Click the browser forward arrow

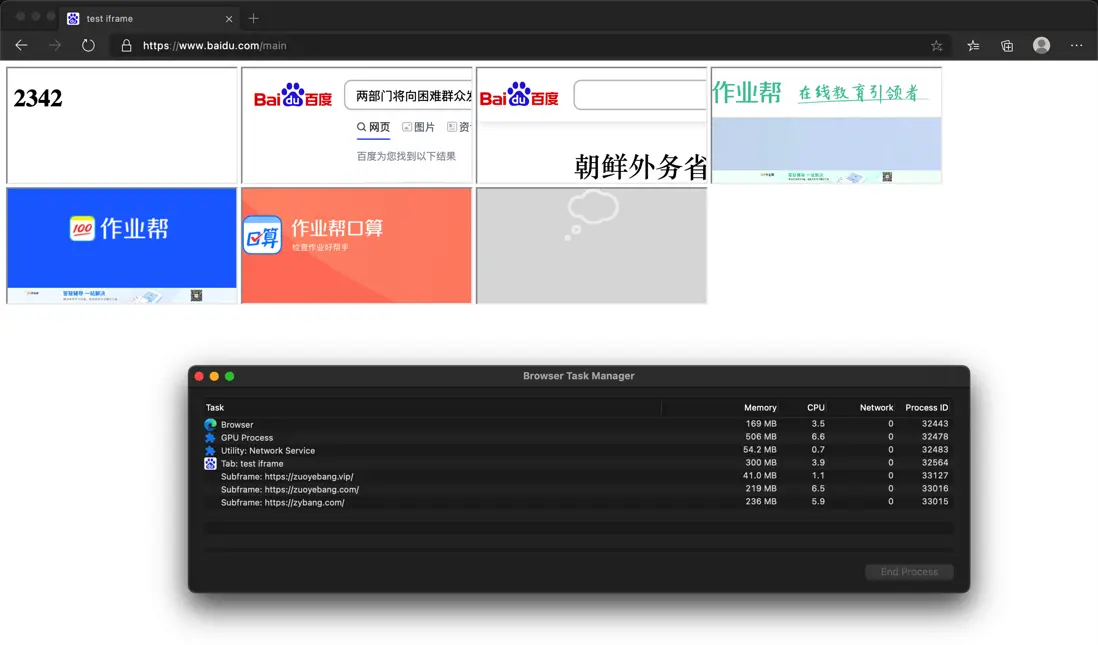(55, 46)
